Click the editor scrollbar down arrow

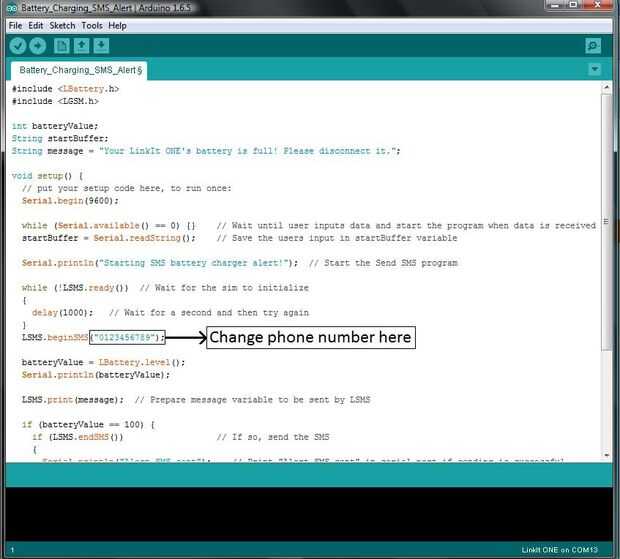pos(606,455)
